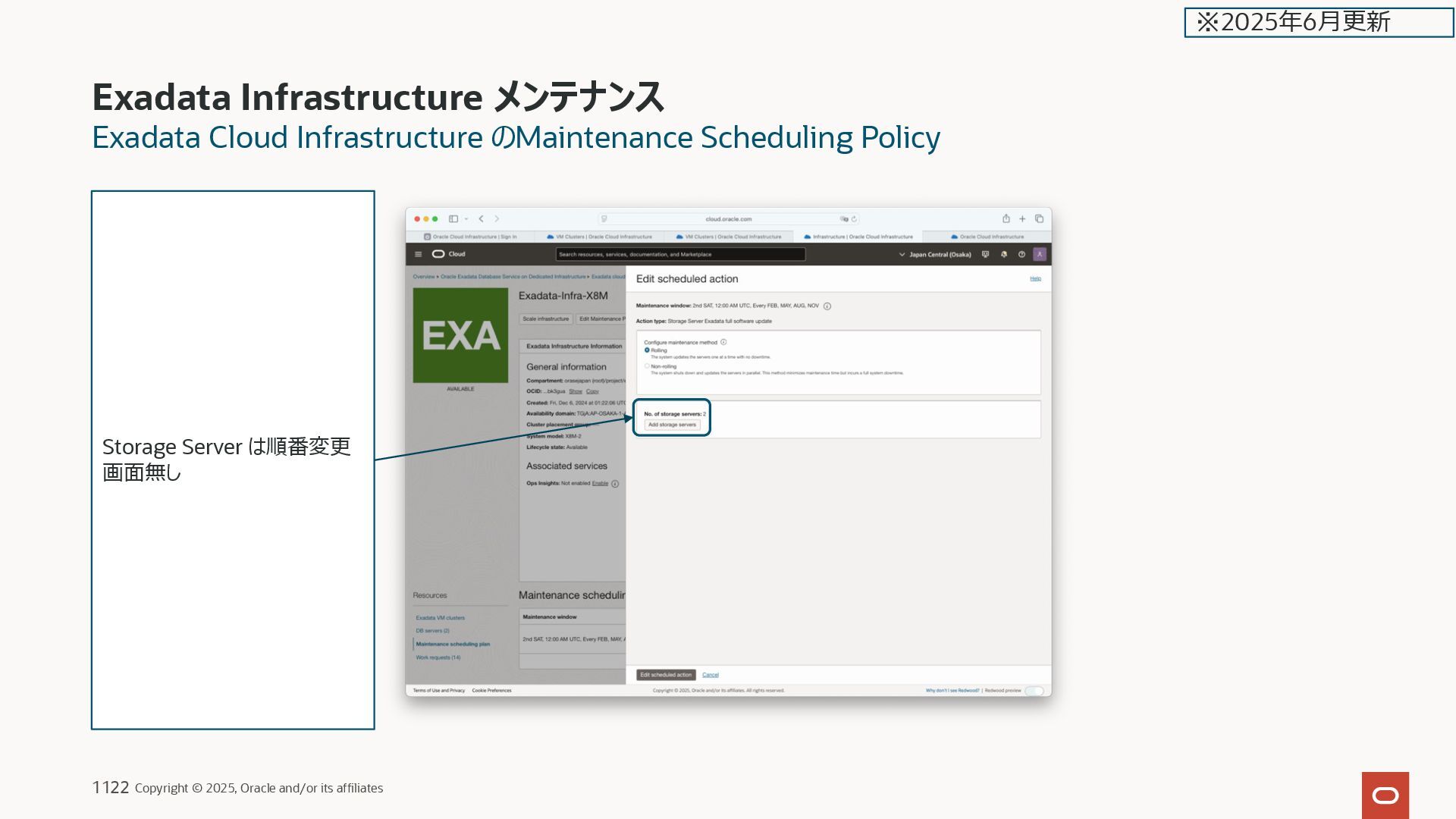Click the Edit scheduled action button
1456x819 pixels.
click(x=666, y=675)
